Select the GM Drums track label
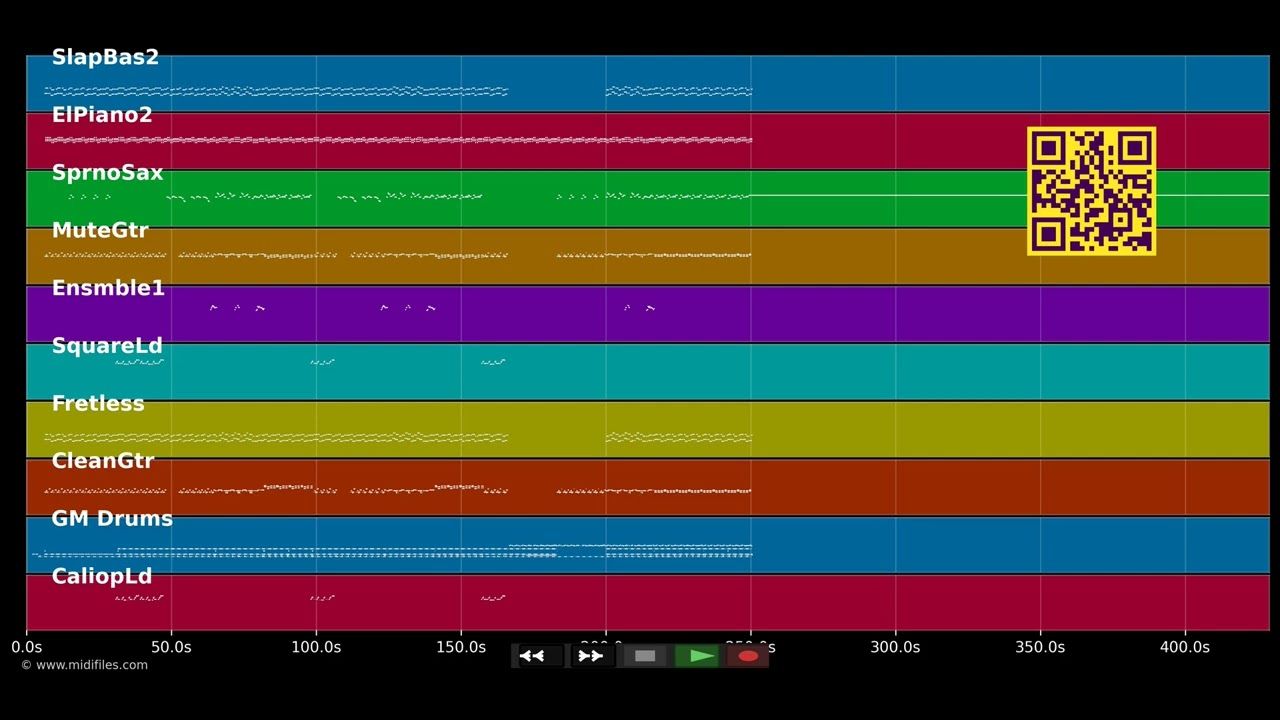 click(x=112, y=519)
